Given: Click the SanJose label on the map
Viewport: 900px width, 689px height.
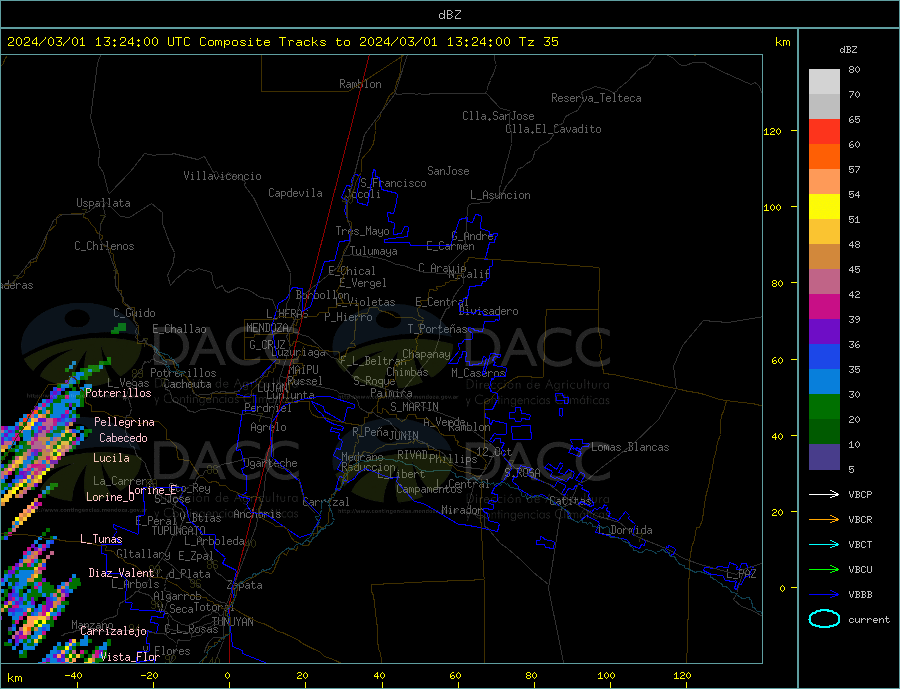Looking at the screenshot, I should tap(448, 171).
